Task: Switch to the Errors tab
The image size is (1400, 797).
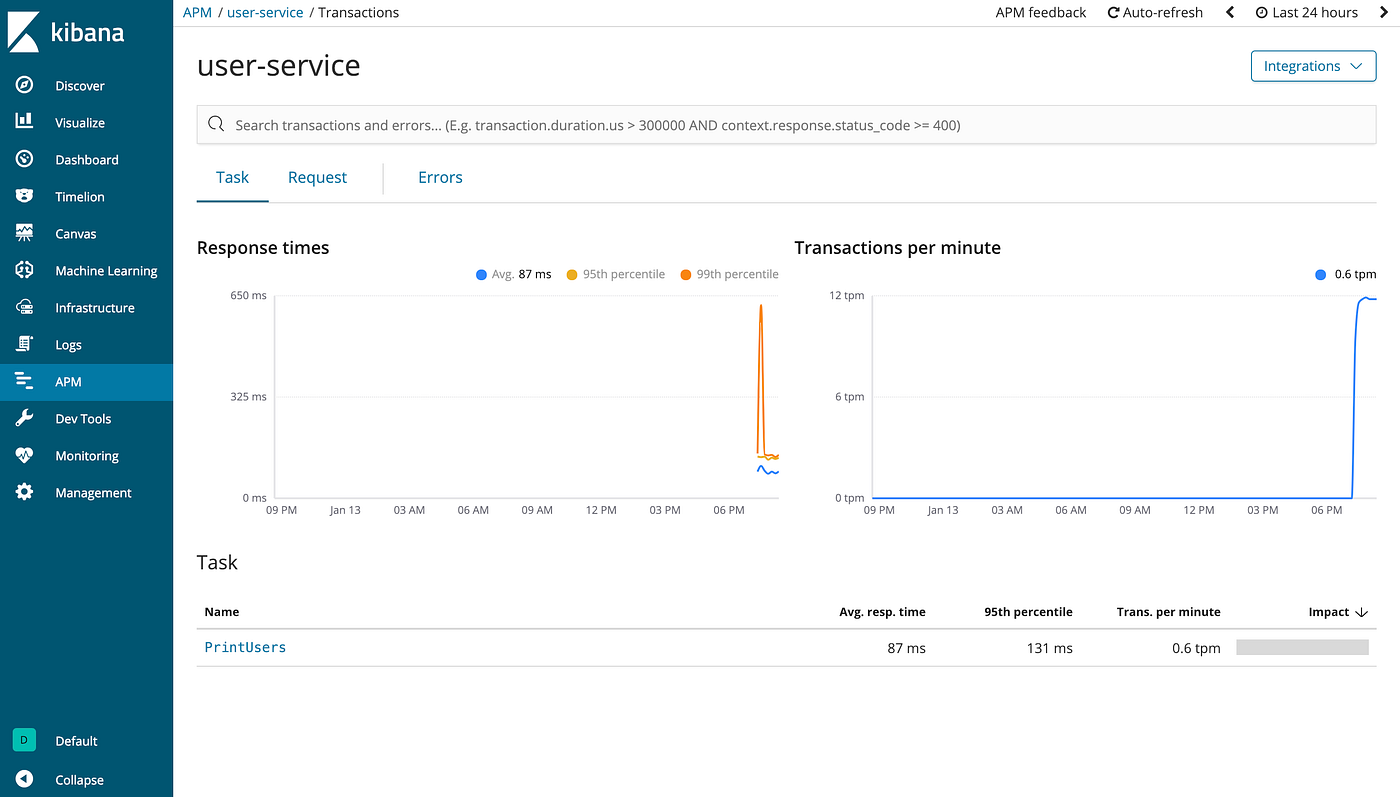Action: [440, 178]
